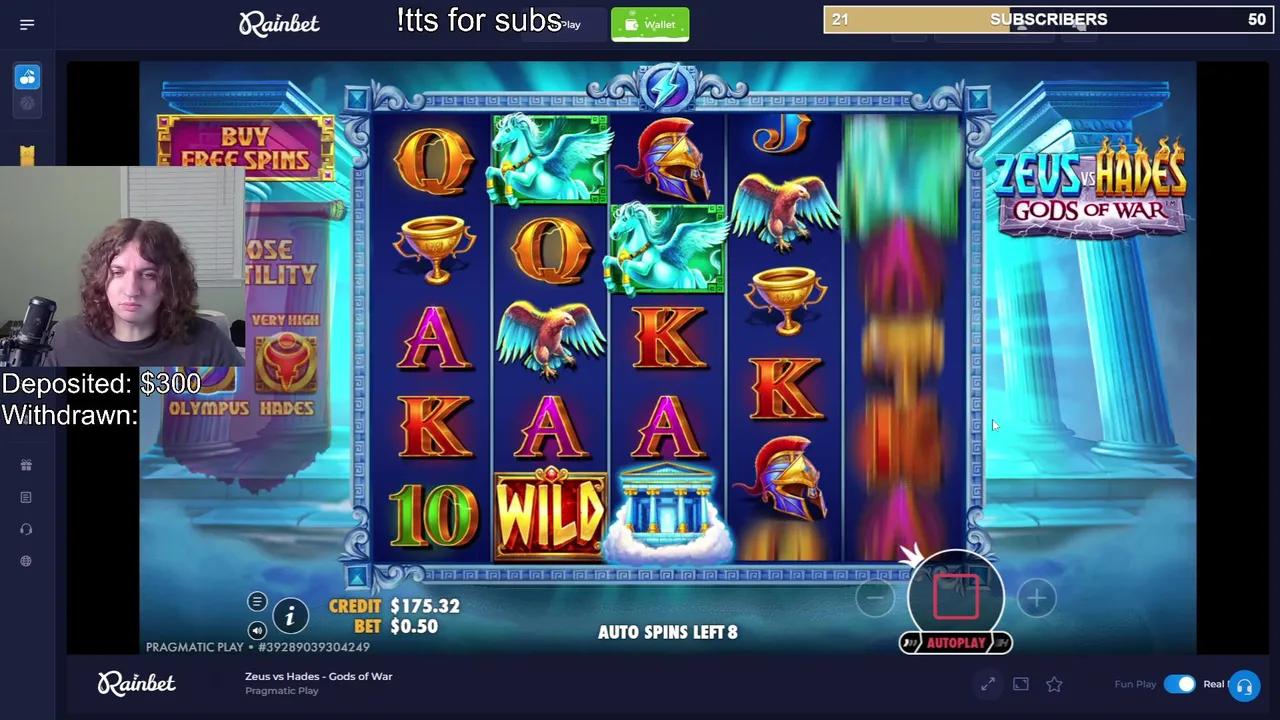This screenshot has height=720, width=1280.
Task: Increase bet with plus button
Action: (x=1037, y=598)
